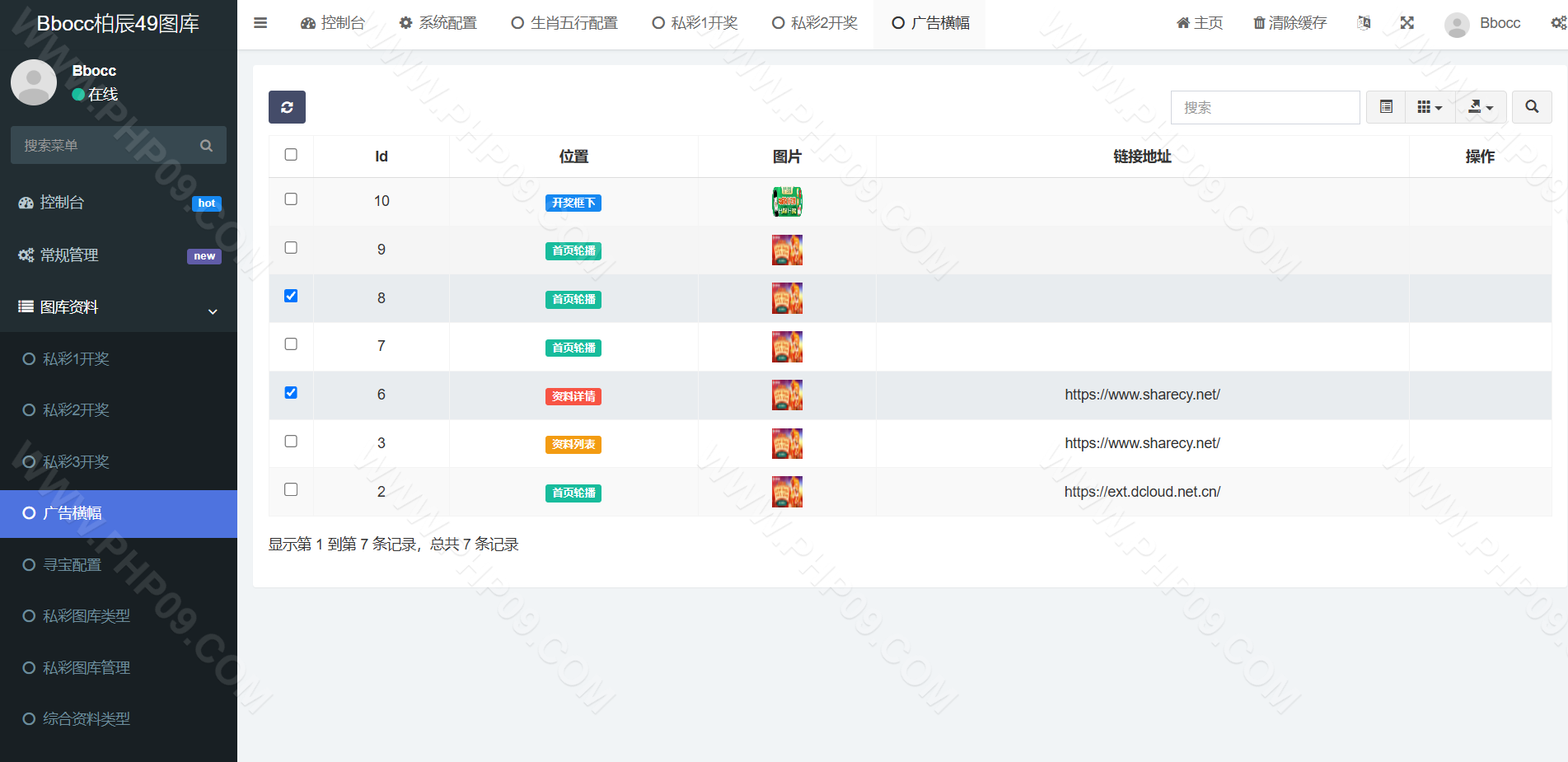This screenshot has width=1568, height=762.
Task: Click the 开奖框下 position label
Action: 573,203
